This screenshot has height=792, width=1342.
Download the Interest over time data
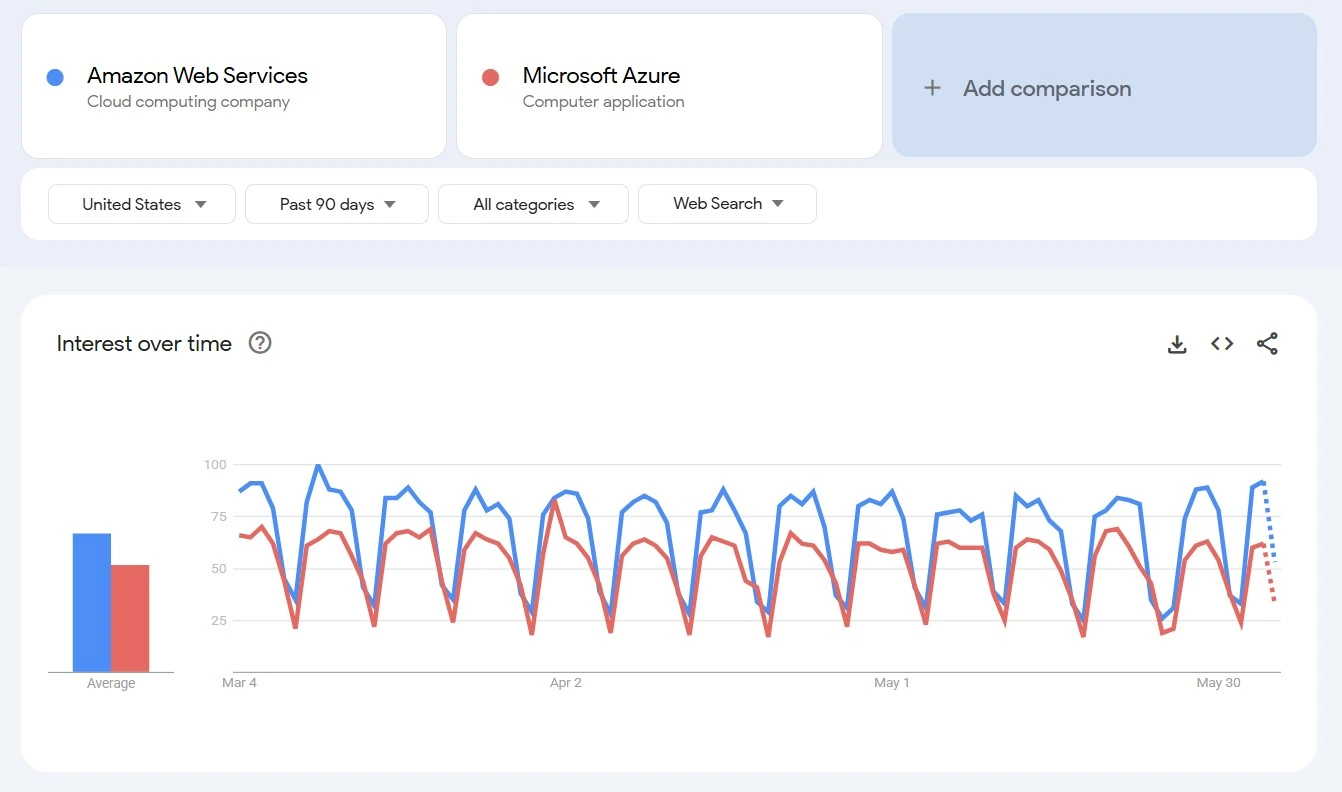(1177, 344)
